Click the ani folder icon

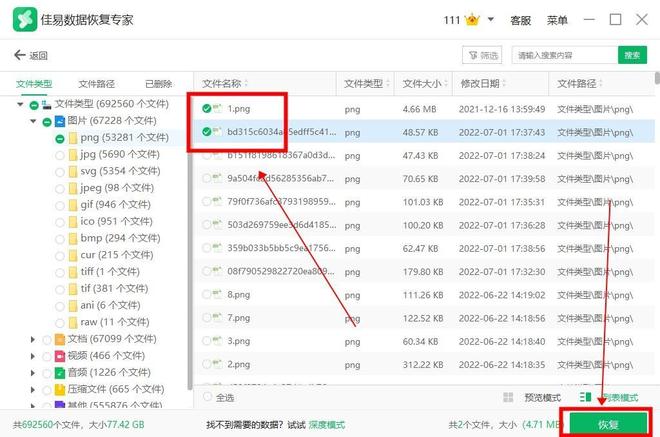(72, 306)
